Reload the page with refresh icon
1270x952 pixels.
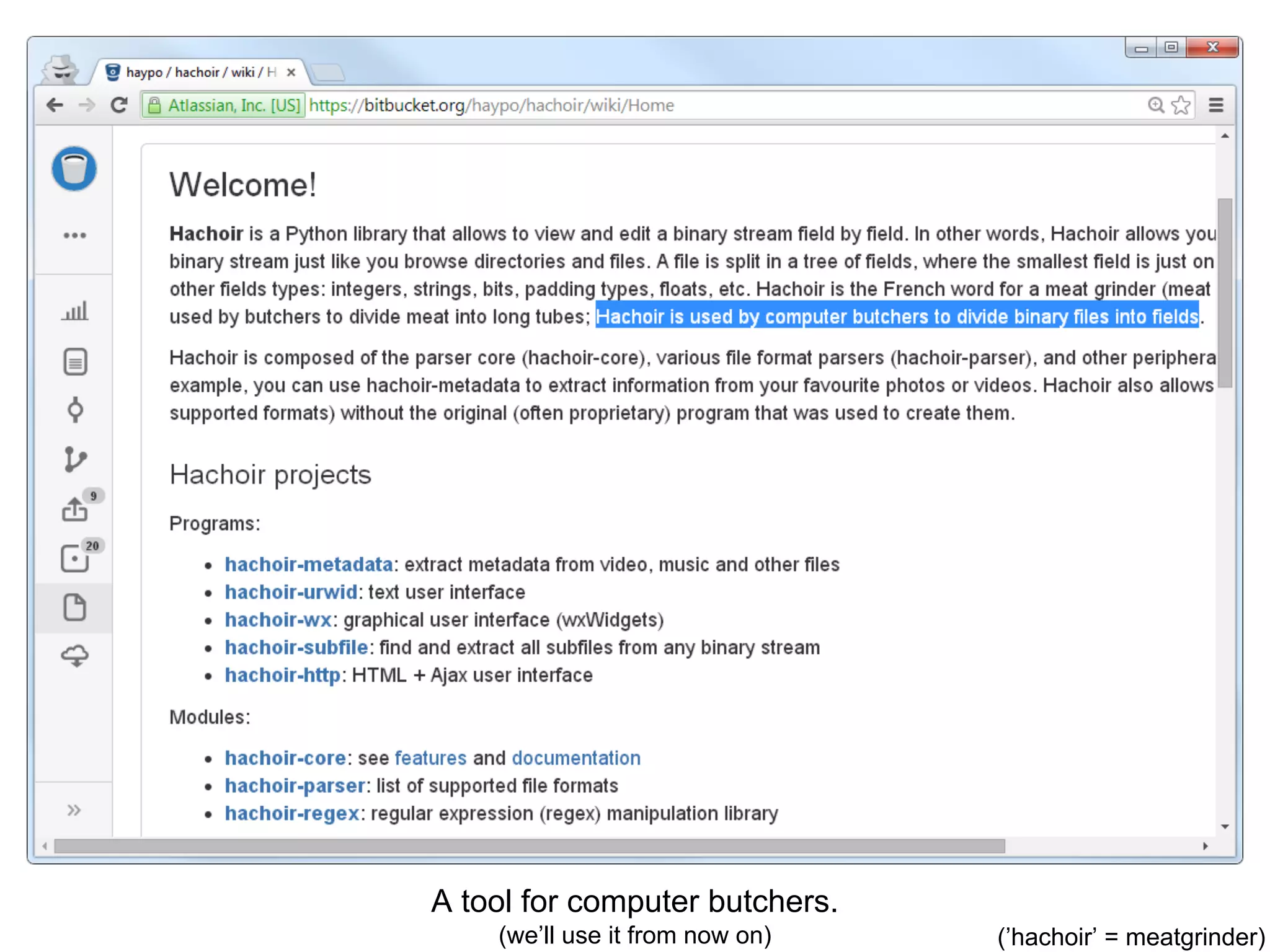[119, 105]
